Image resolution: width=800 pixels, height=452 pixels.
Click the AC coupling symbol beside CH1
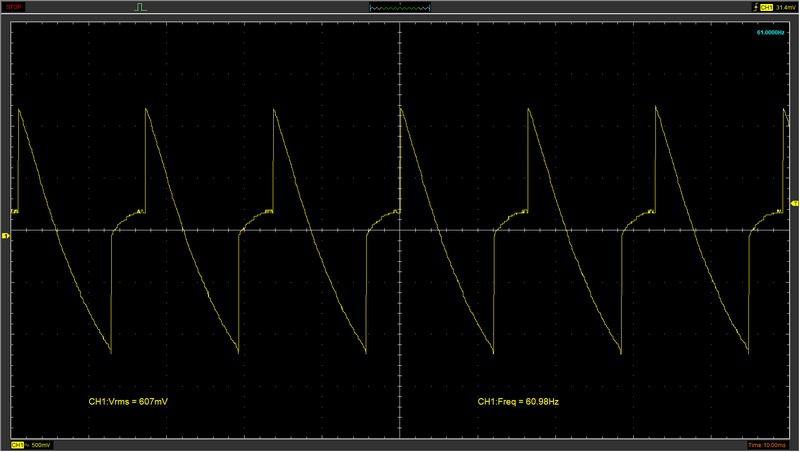pyautogui.click(x=27, y=445)
